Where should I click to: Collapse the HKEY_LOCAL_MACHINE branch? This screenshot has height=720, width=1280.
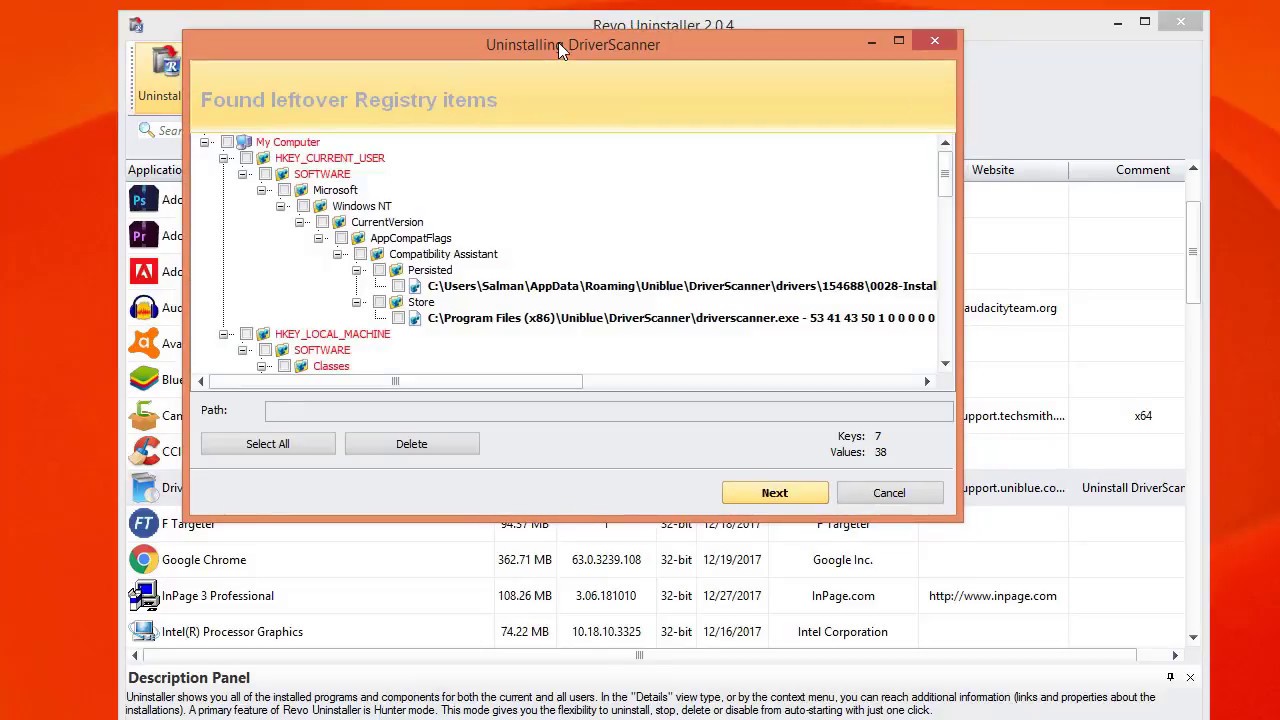click(x=224, y=334)
